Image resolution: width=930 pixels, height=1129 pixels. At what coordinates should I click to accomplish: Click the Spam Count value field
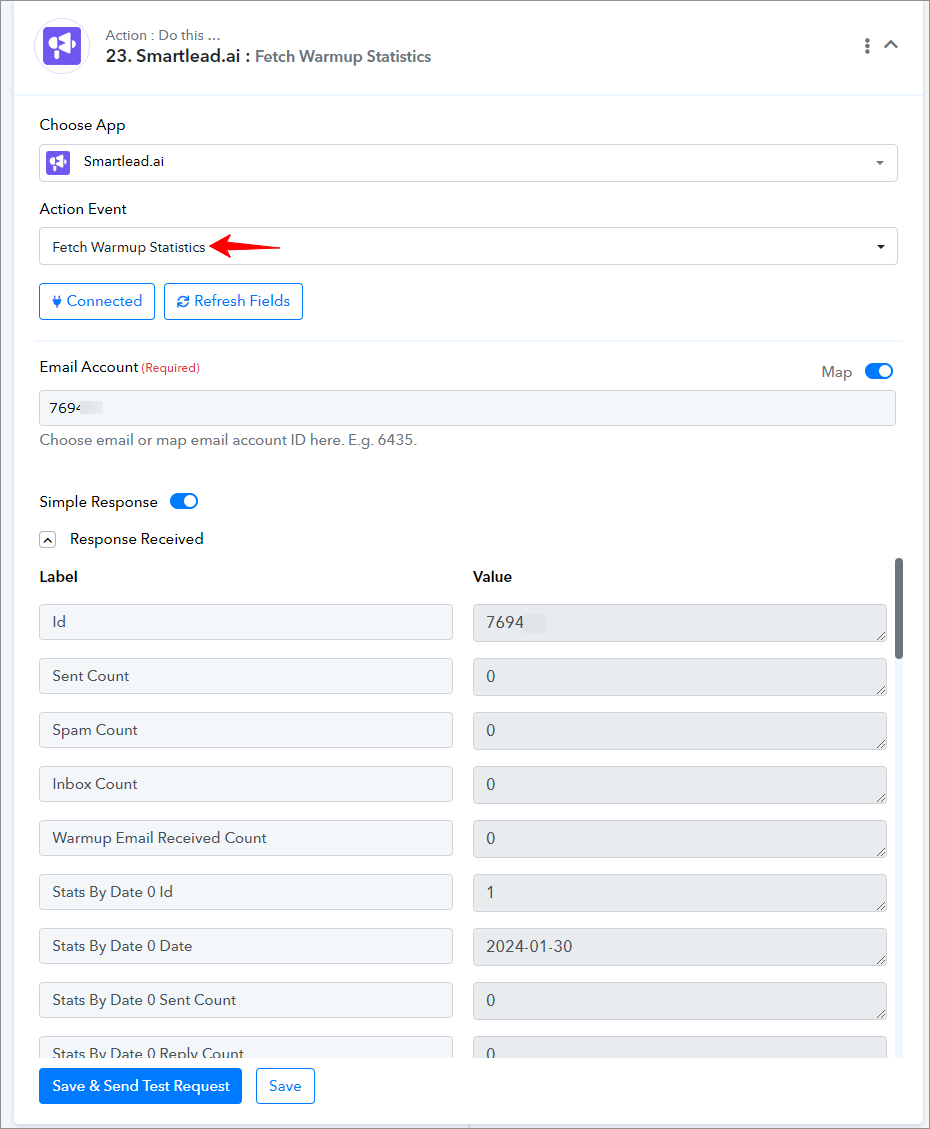(680, 731)
